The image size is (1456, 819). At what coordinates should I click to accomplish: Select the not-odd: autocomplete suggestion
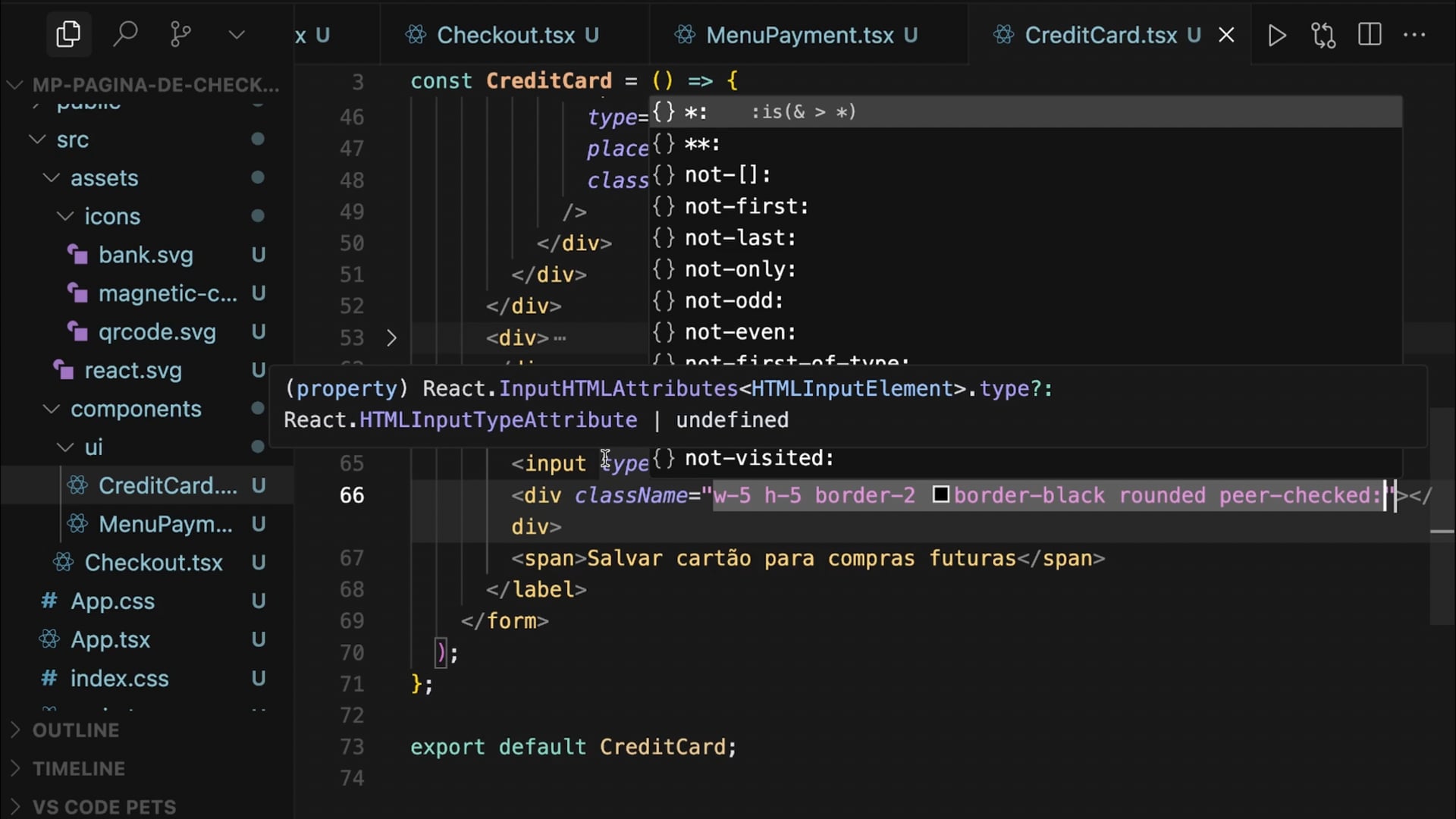(733, 300)
